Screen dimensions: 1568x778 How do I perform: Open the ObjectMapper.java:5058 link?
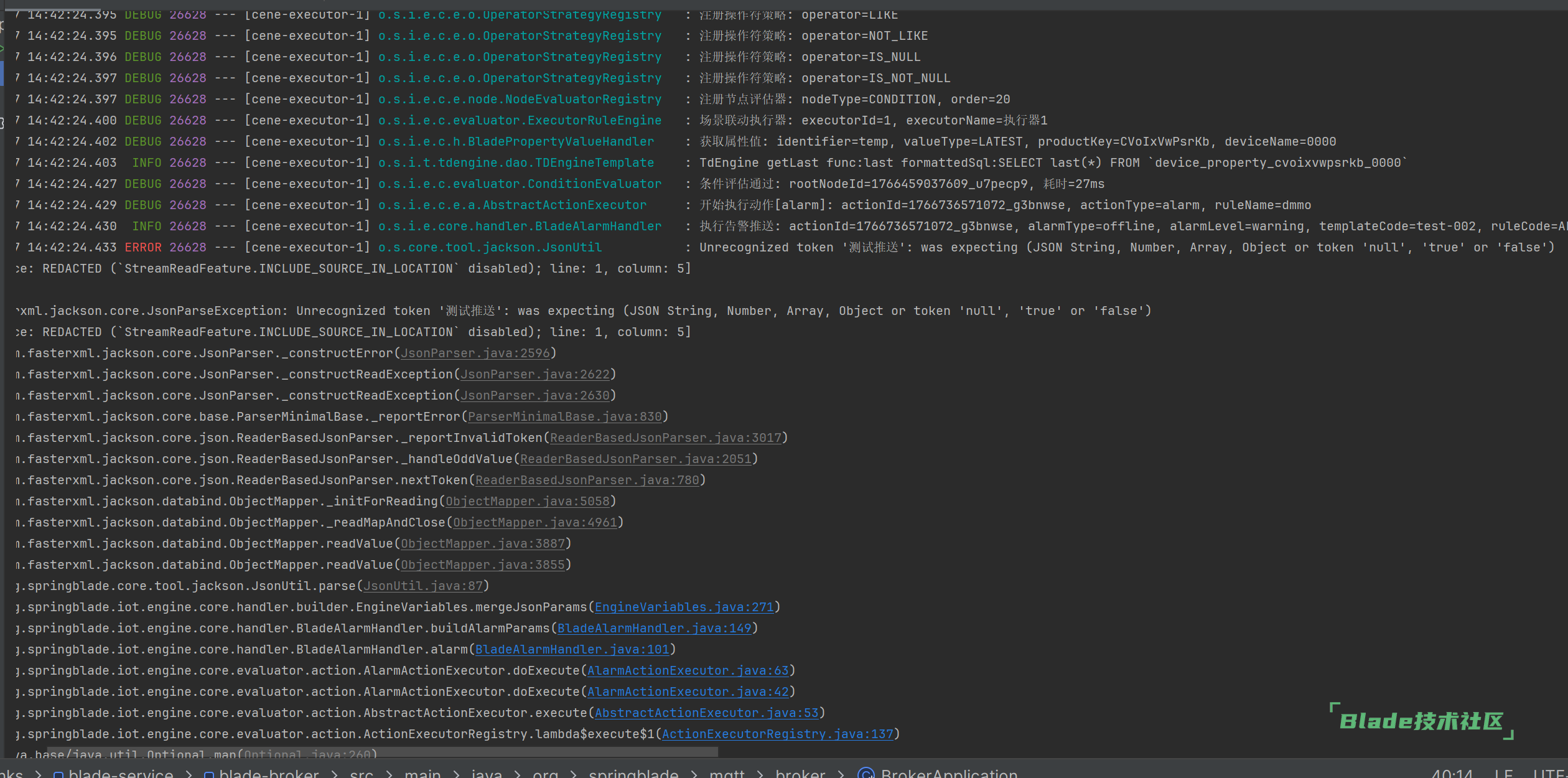click(527, 501)
